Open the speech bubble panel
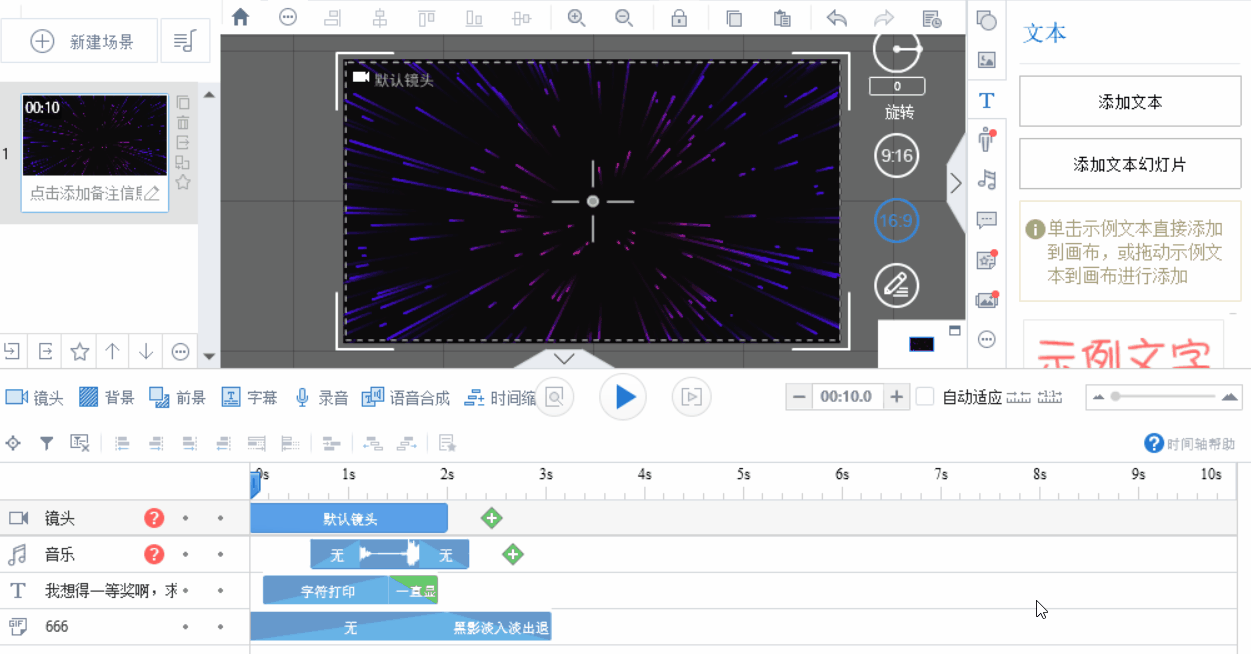This screenshot has width=1251, height=654. pyautogui.click(x=987, y=220)
